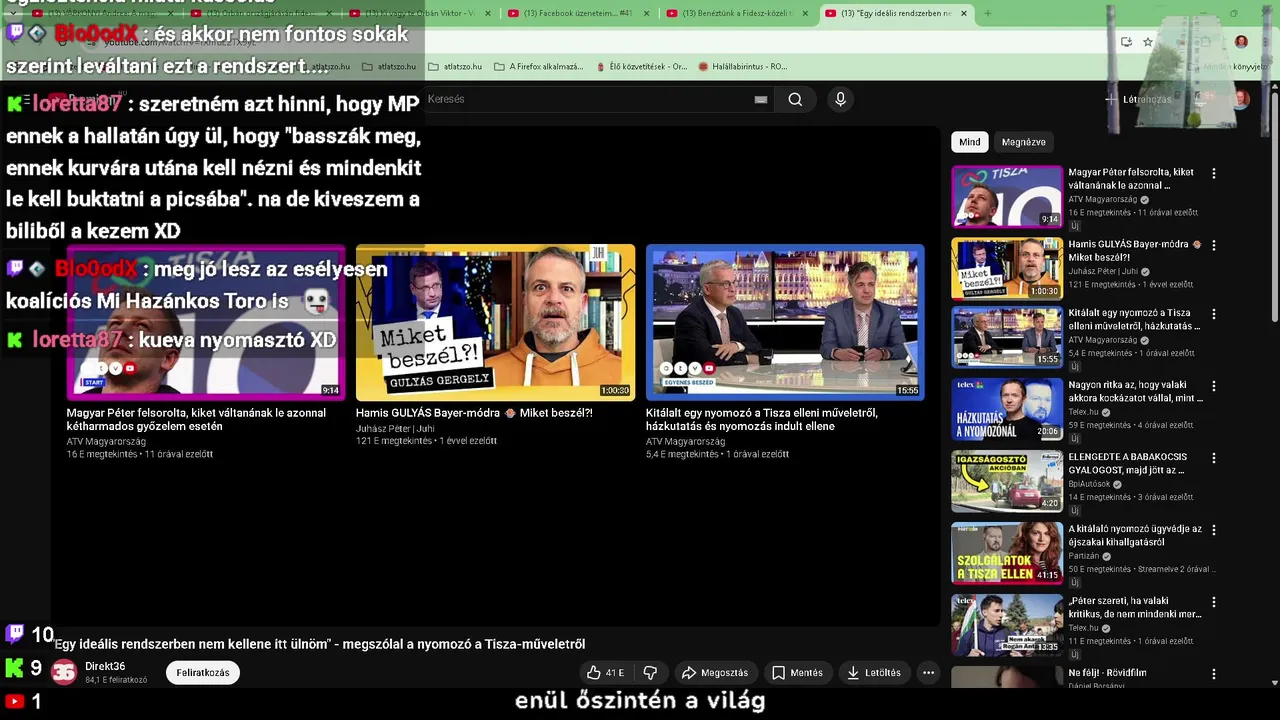Open sidebar title ELENGEDTE A BABAKOCSIS GYALOGOST

1127,463
